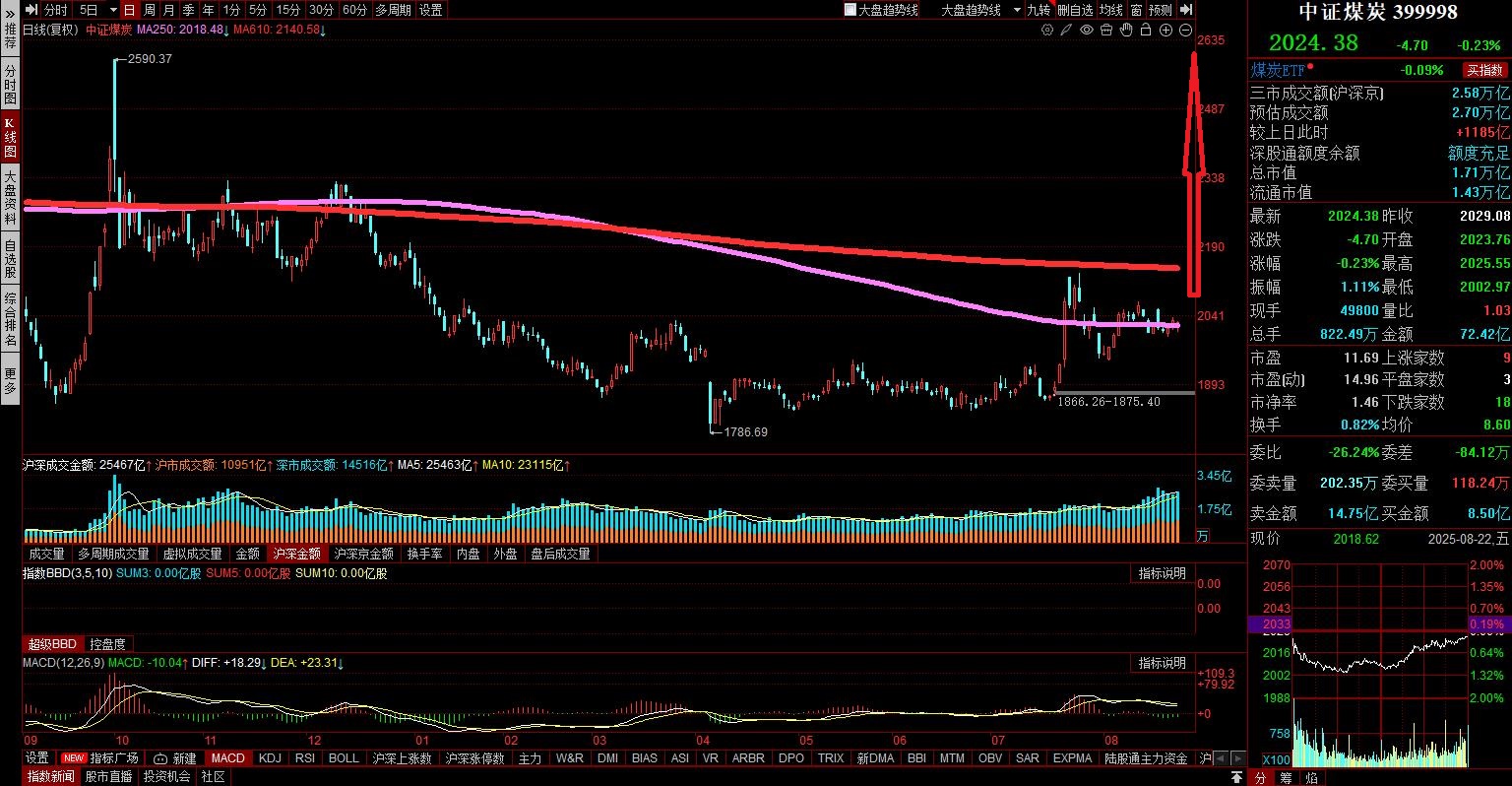Click the 预测 forecast button
Image resolution: width=1512 pixels, height=786 pixels.
click(x=1161, y=10)
